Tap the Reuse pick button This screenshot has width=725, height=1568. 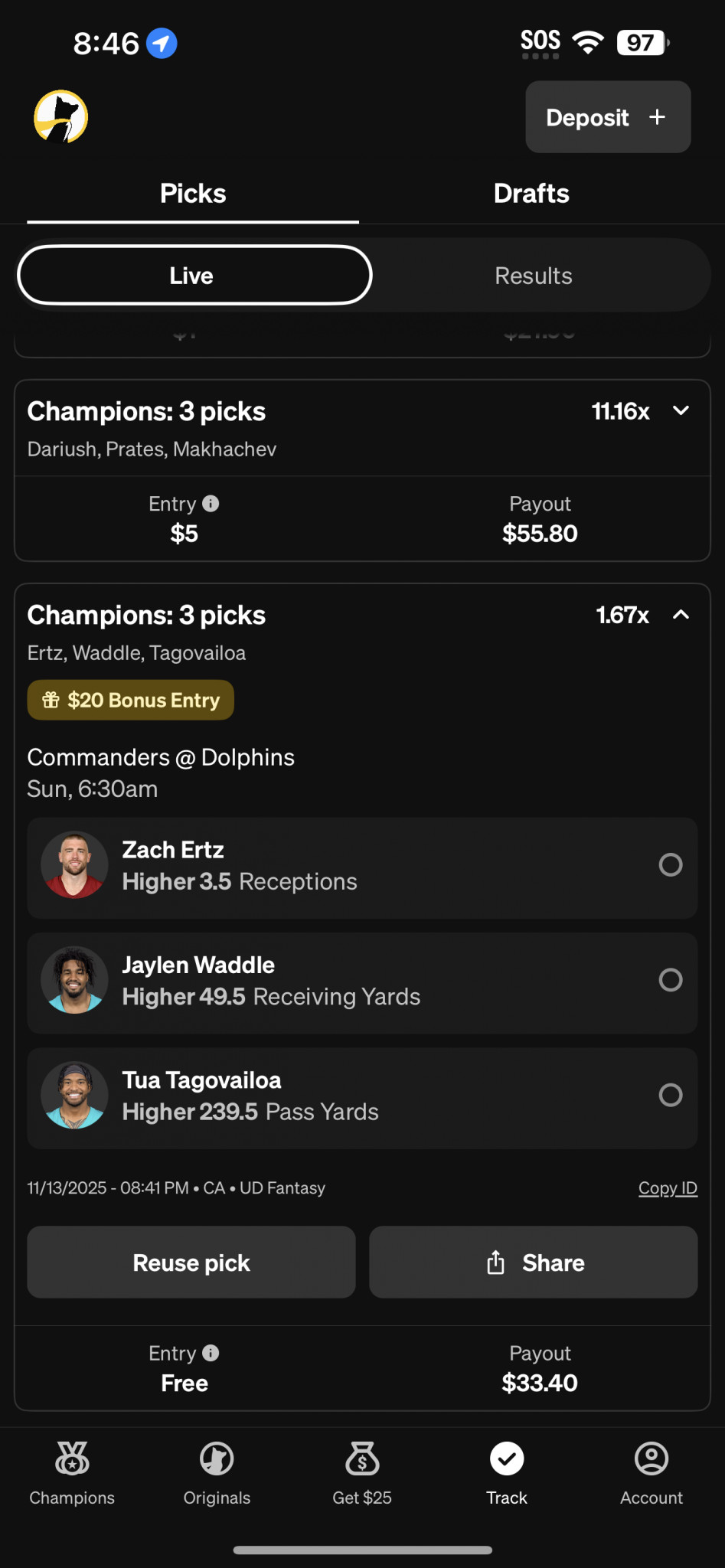[x=191, y=1263]
